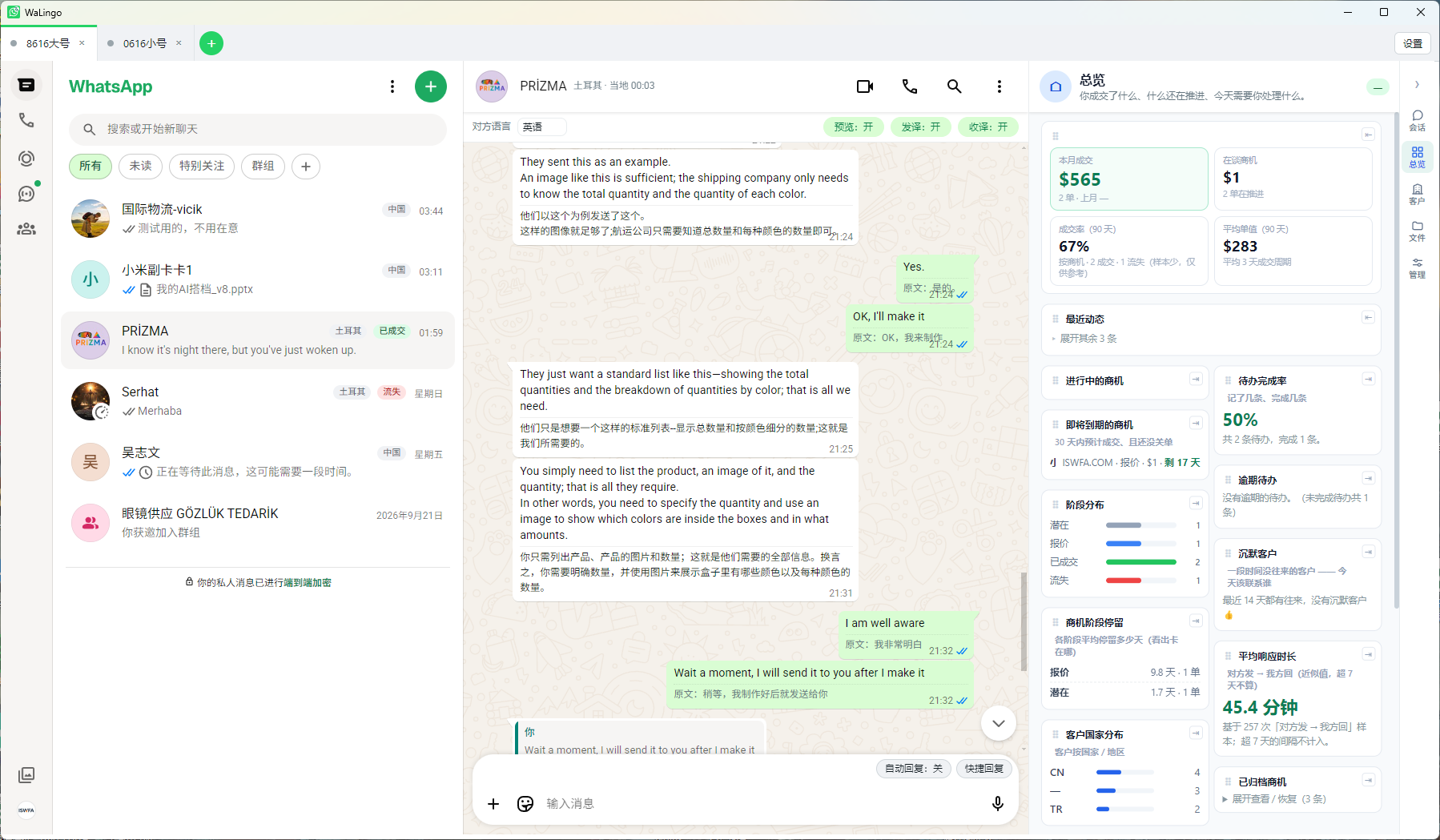Open the chat header three-dot menu
Screen dimensions: 1440x840
click(999, 86)
